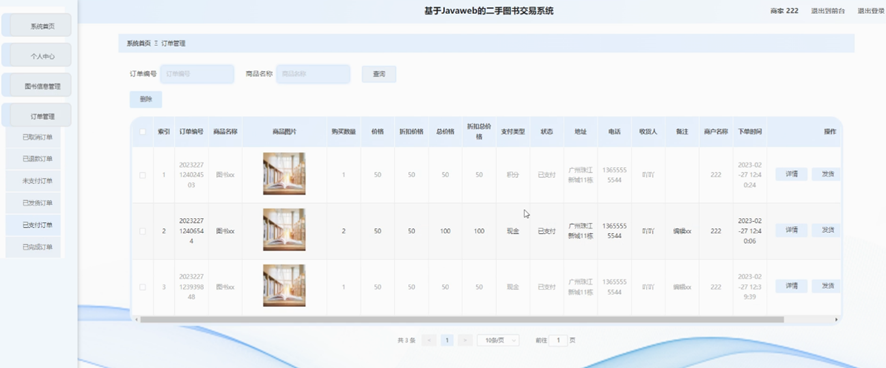Click order number 2023227124065 44 cell

click(x=191, y=231)
